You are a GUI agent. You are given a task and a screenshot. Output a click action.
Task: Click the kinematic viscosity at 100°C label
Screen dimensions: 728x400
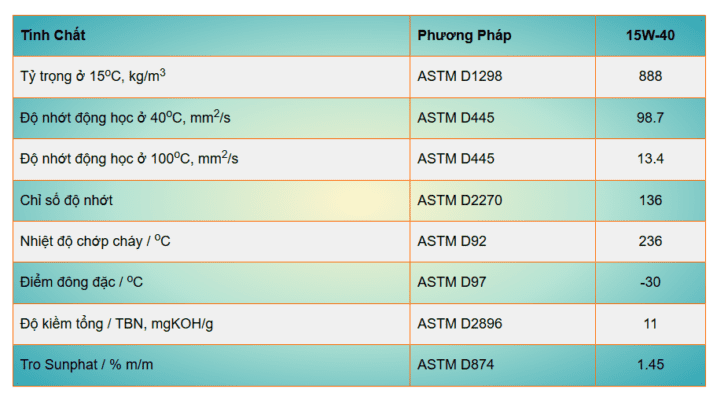click(x=130, y=158)
